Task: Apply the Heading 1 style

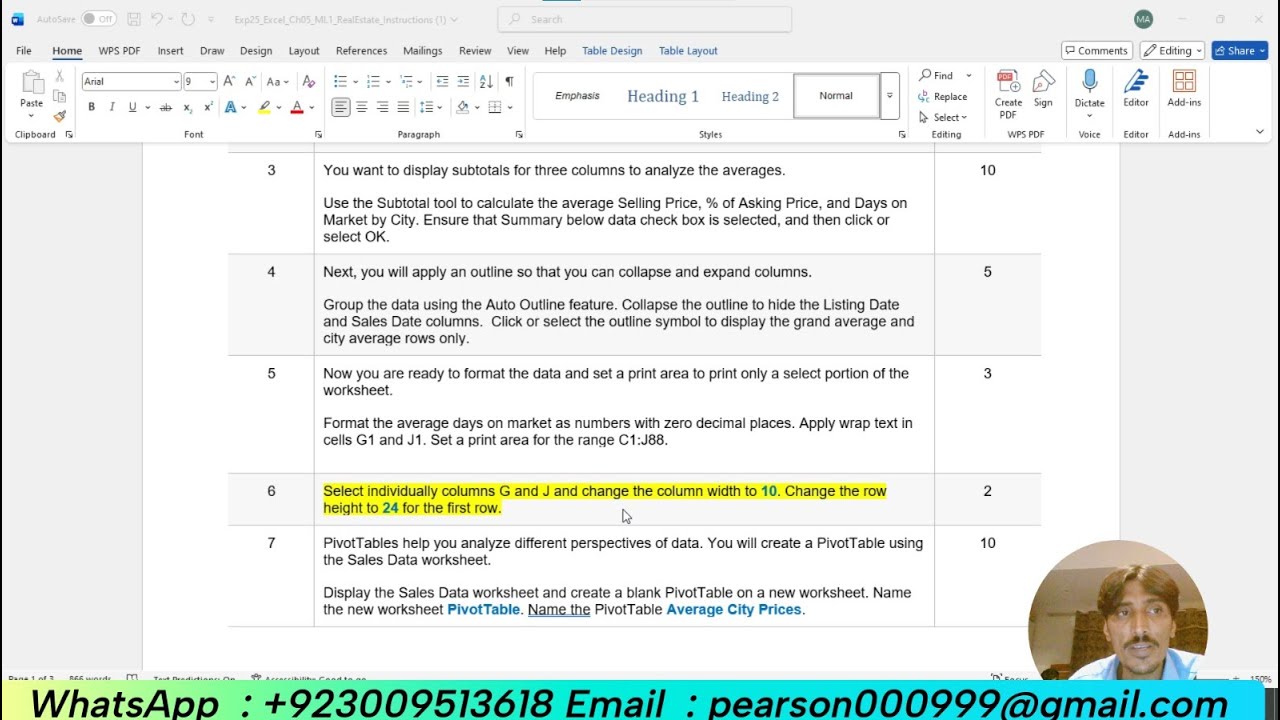Action: [x=663, y=96]
